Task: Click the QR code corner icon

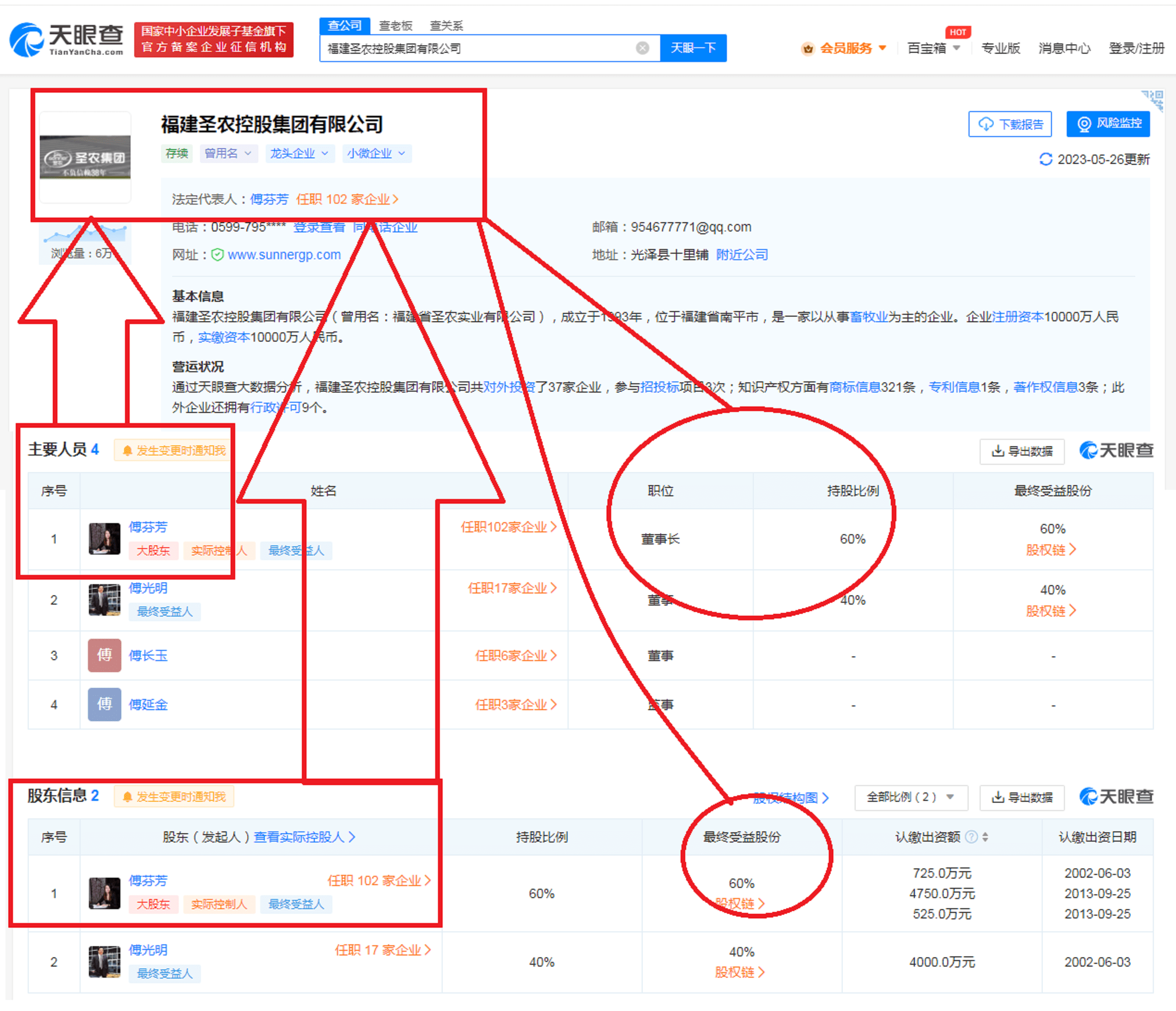Action: (x=1153, y=100)
